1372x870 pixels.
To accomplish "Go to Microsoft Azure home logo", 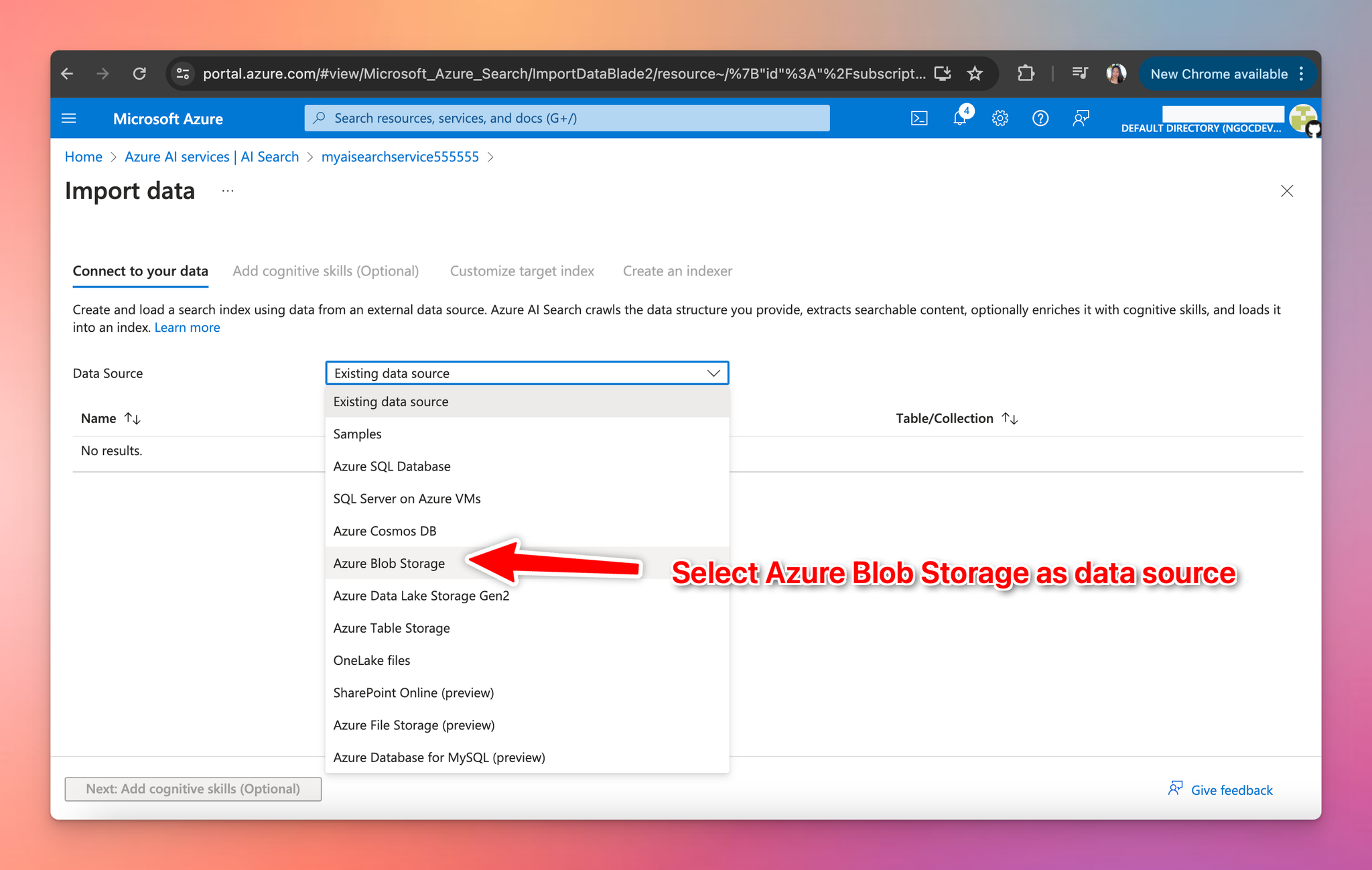I will (168, 119).
